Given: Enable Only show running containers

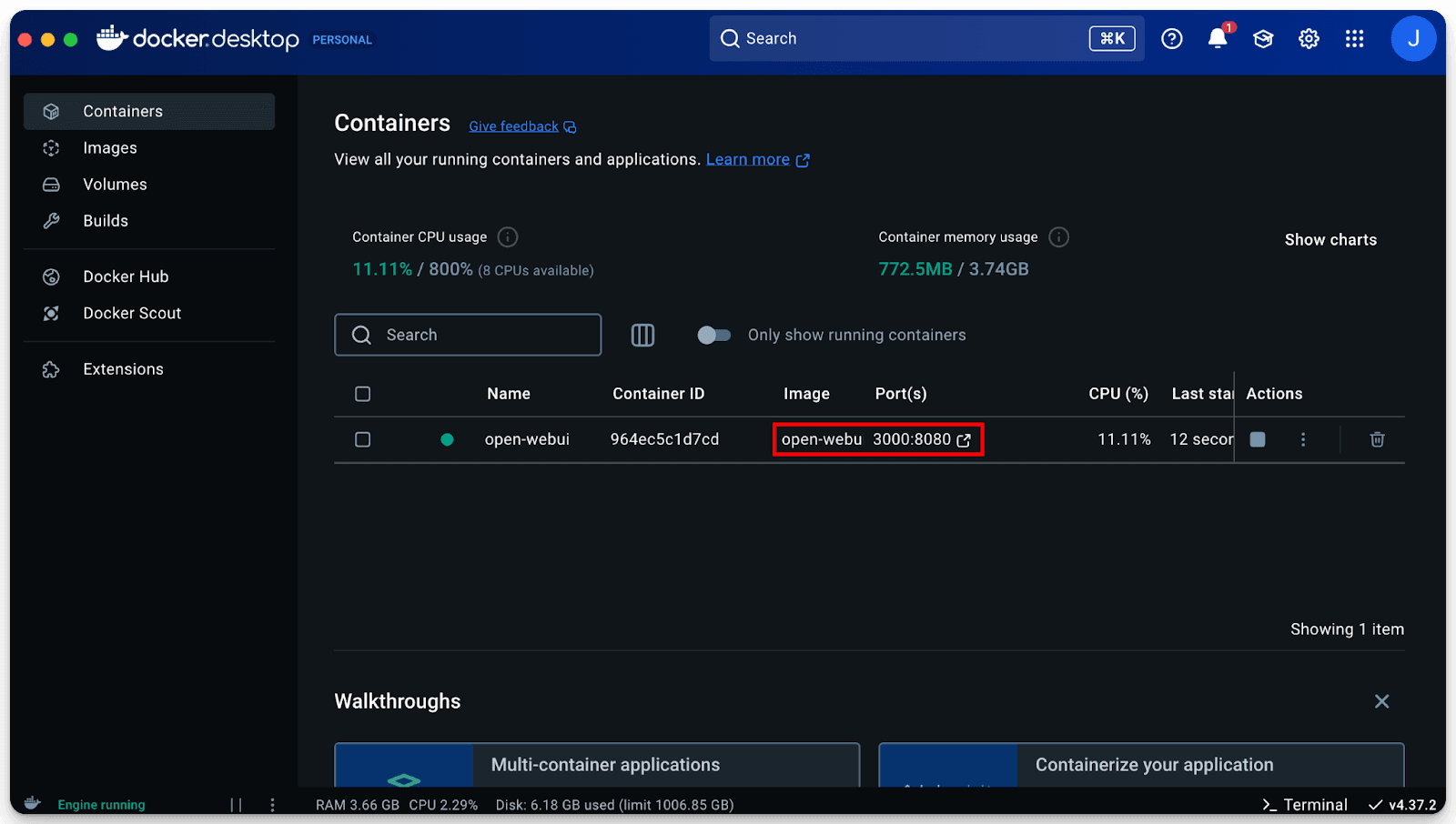Looking at the screenshot, I should tap(714, 335).
